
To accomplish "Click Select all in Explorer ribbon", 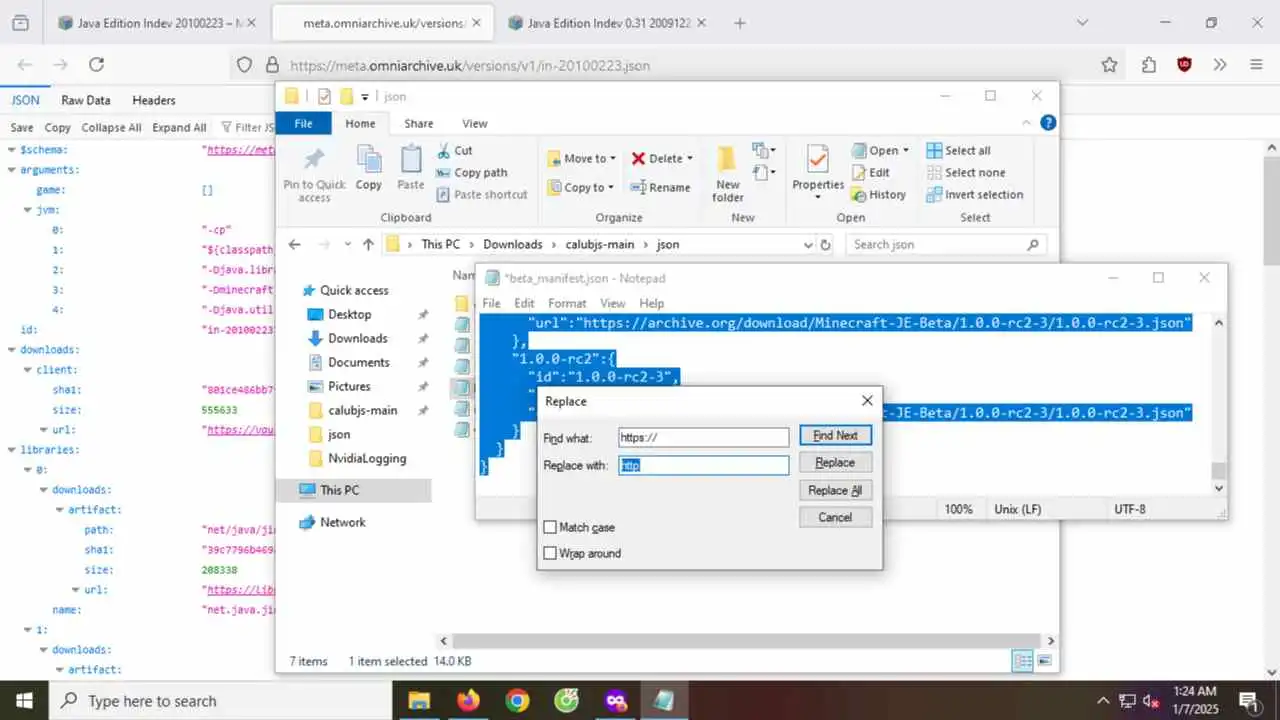I will pos(958,150).
